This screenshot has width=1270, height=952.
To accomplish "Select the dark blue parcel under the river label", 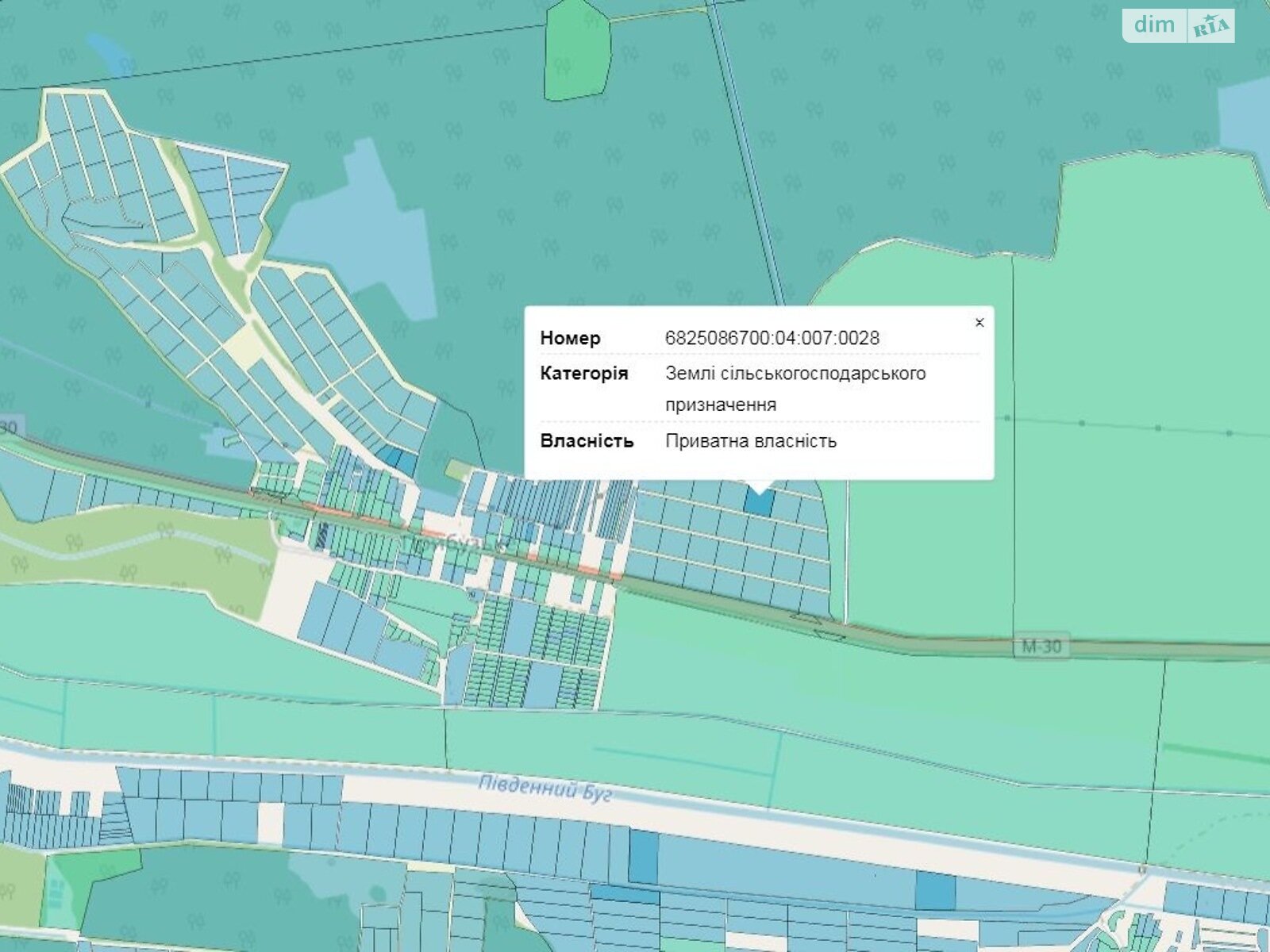I will (644, 856).
